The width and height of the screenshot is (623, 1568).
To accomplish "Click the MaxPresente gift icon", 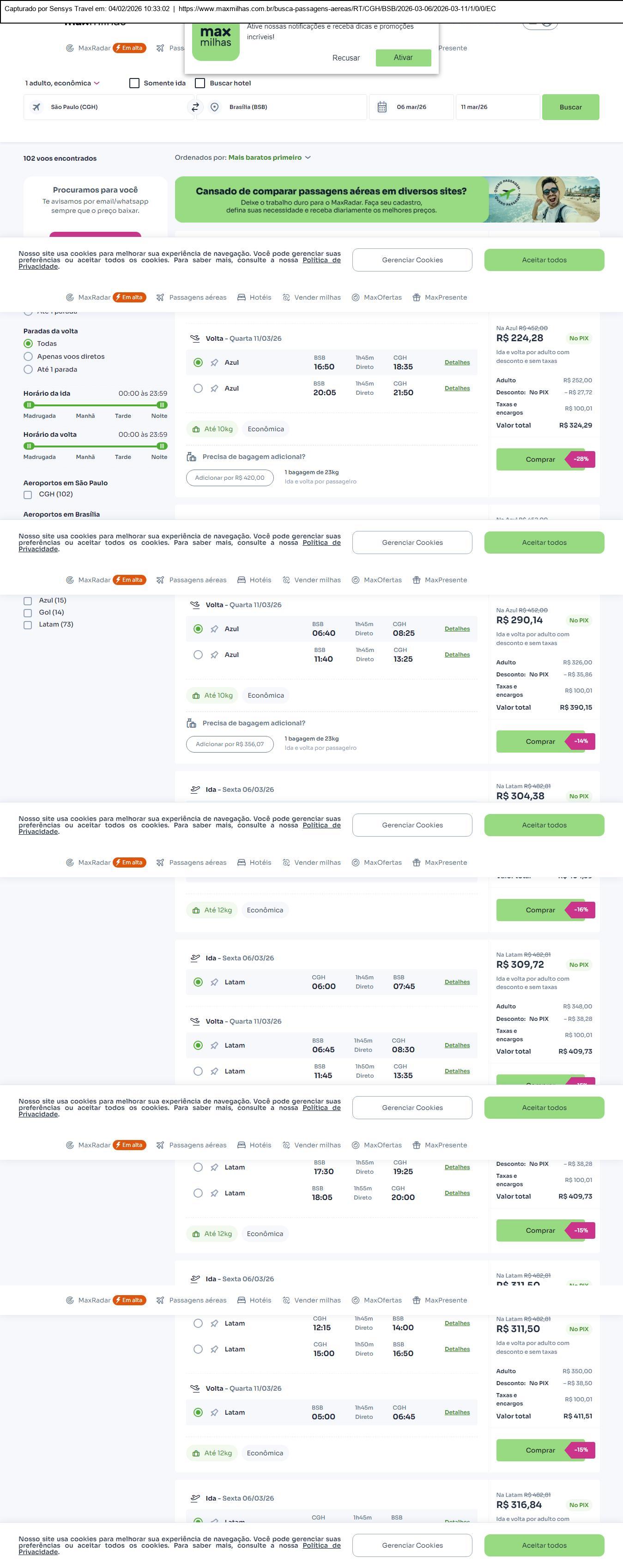I will tap(417, 298).
